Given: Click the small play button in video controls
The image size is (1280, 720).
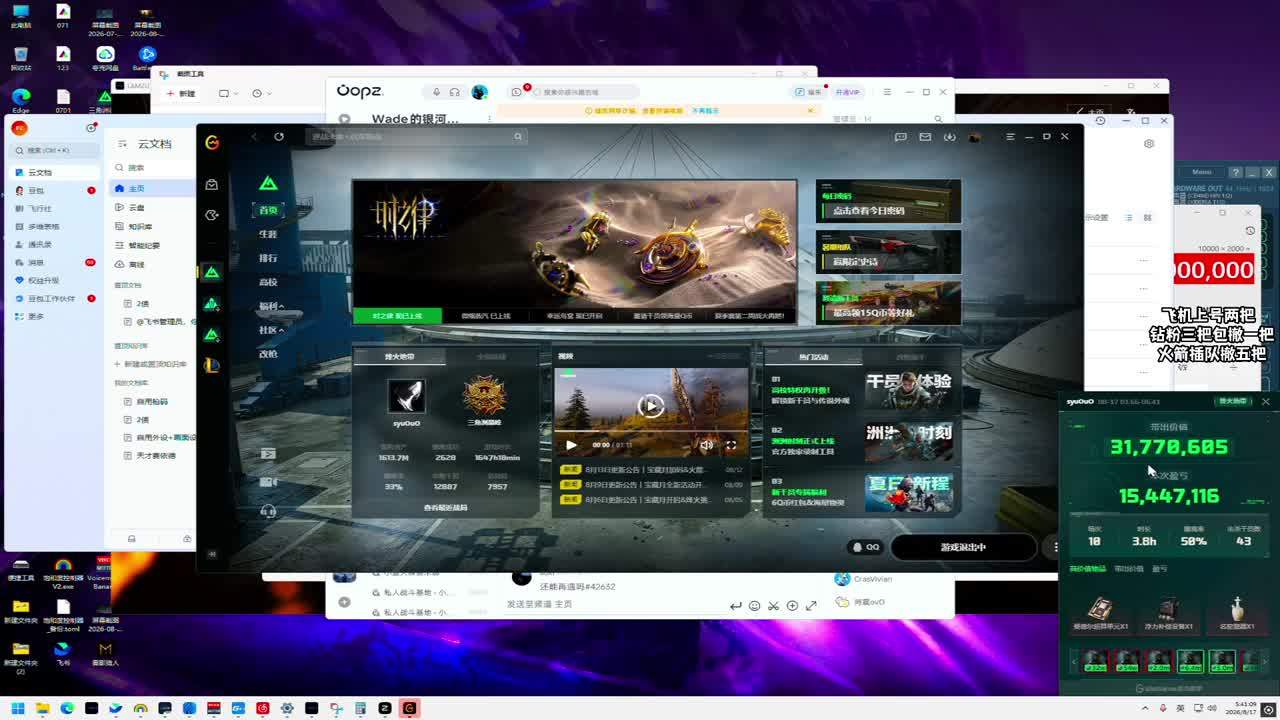Looking at the screenshot, I should [x=571, y=445].
